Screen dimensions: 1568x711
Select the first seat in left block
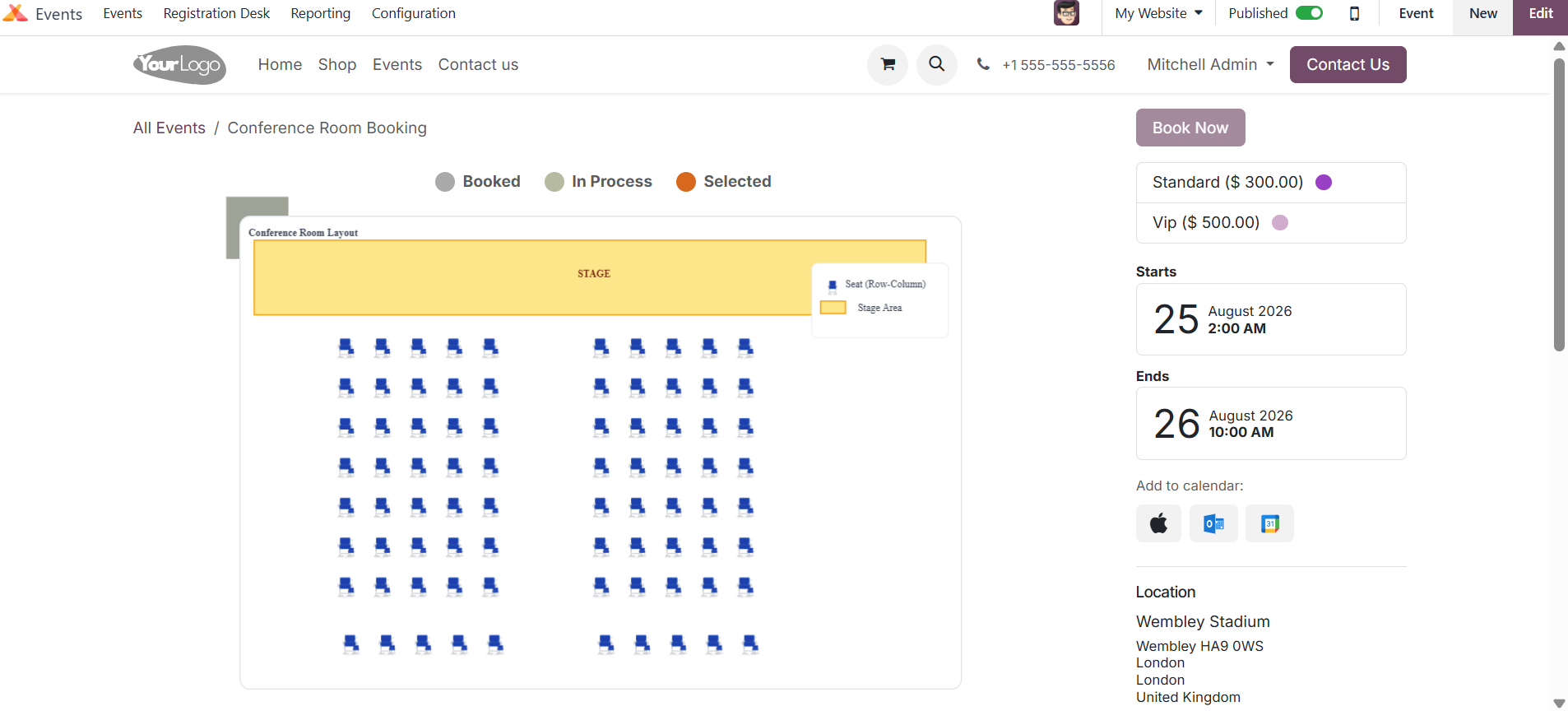coord(346,347)
